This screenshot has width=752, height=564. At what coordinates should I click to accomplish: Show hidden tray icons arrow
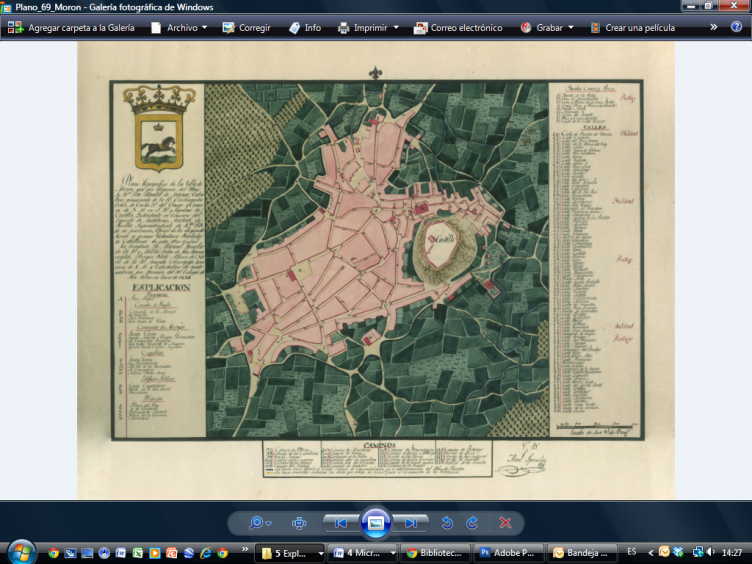651,552
